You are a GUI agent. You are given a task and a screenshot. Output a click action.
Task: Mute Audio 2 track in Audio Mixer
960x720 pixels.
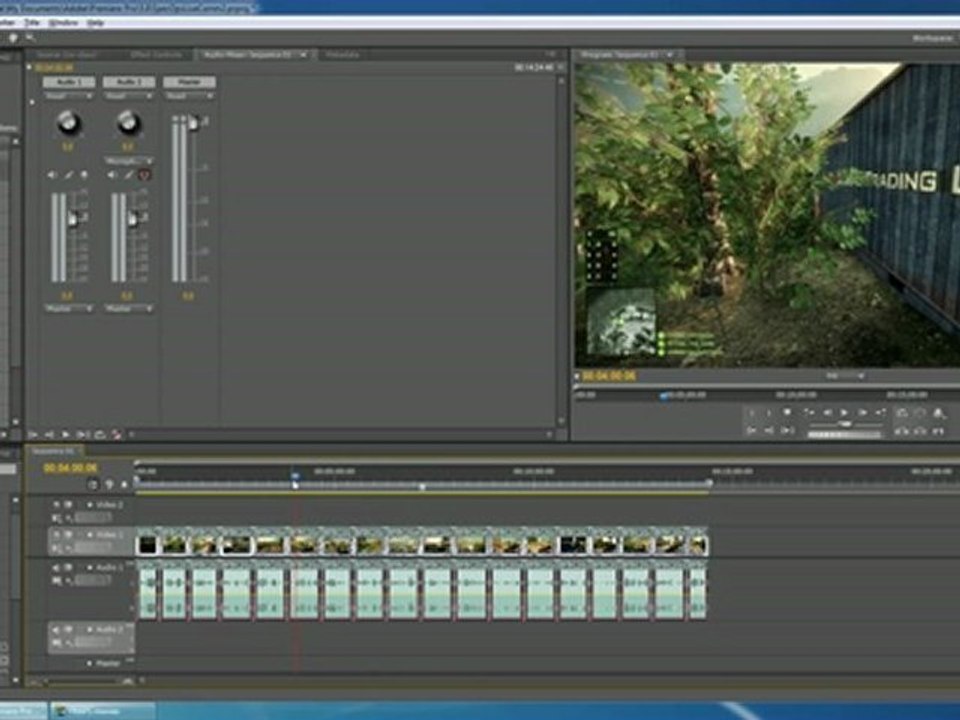pyautogui.click(x=111, y=175)
